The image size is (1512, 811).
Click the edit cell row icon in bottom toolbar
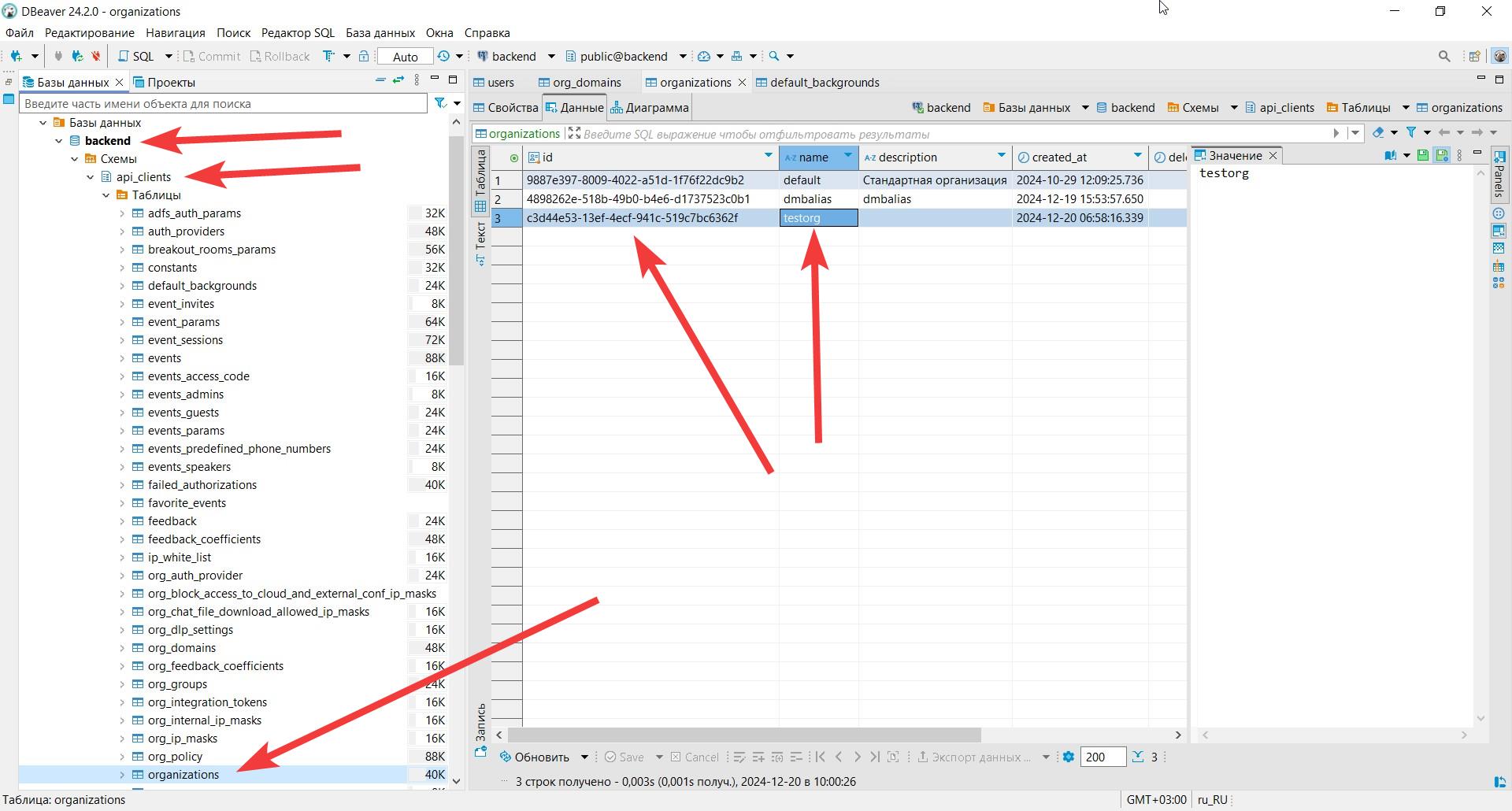[x=739, y=757]
